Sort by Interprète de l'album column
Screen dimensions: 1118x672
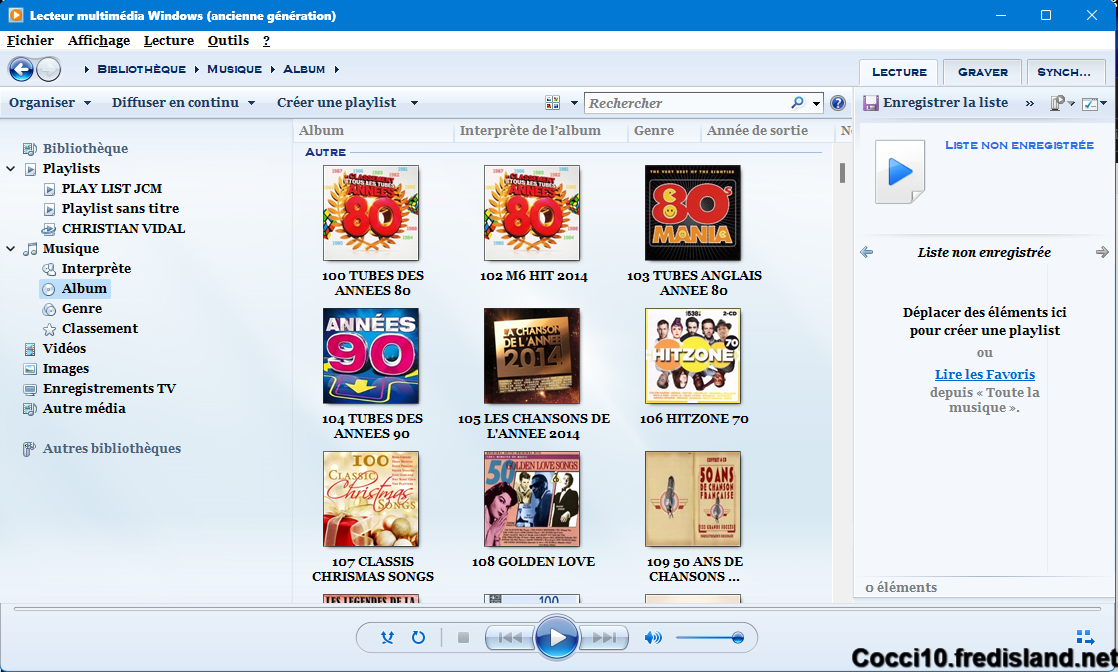coord(530,131)
